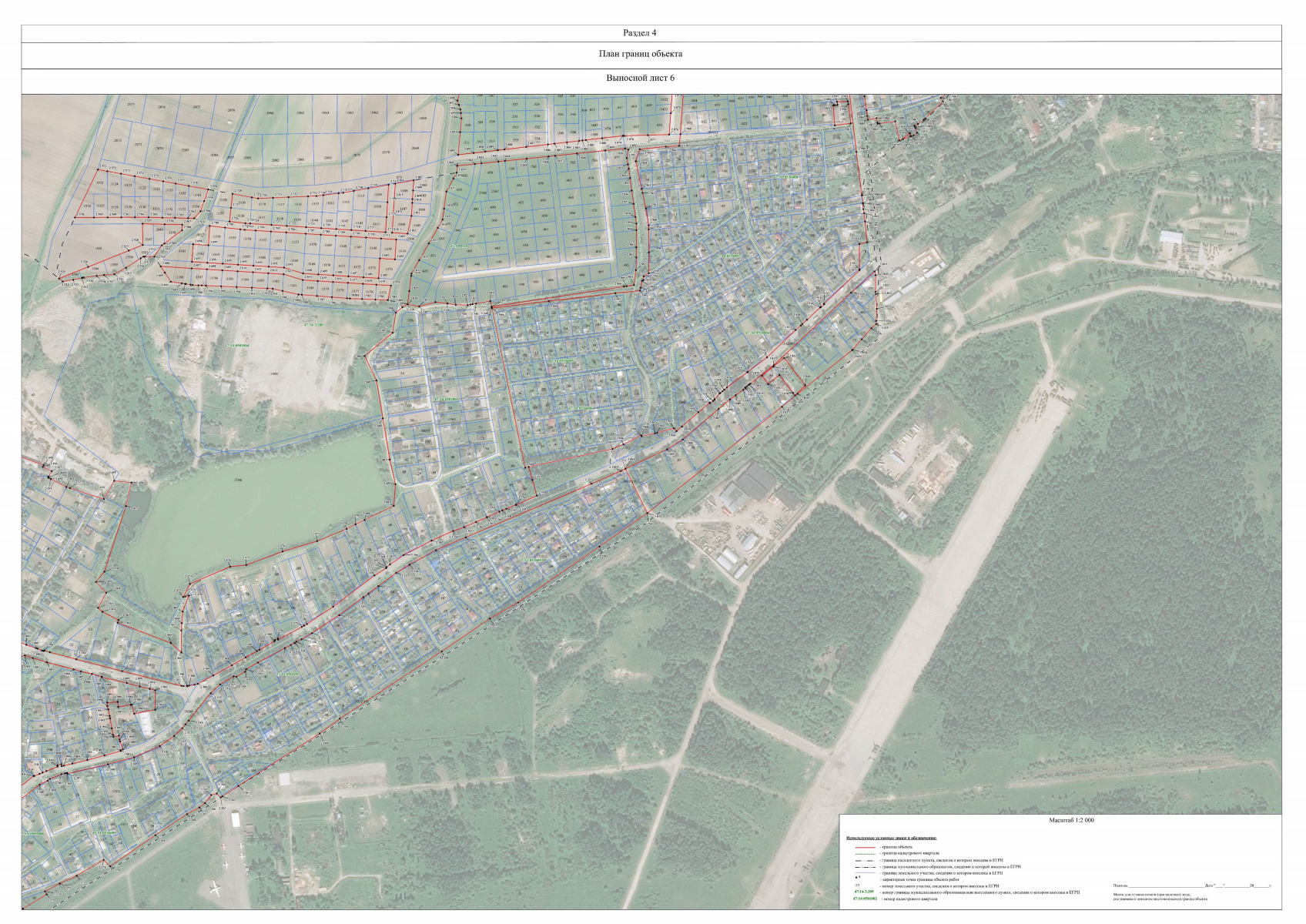The width and height of the screenshot is (1306, 924).
Task: Click the red line sample for "граница объекта"
Action: [x=865, y=847]
